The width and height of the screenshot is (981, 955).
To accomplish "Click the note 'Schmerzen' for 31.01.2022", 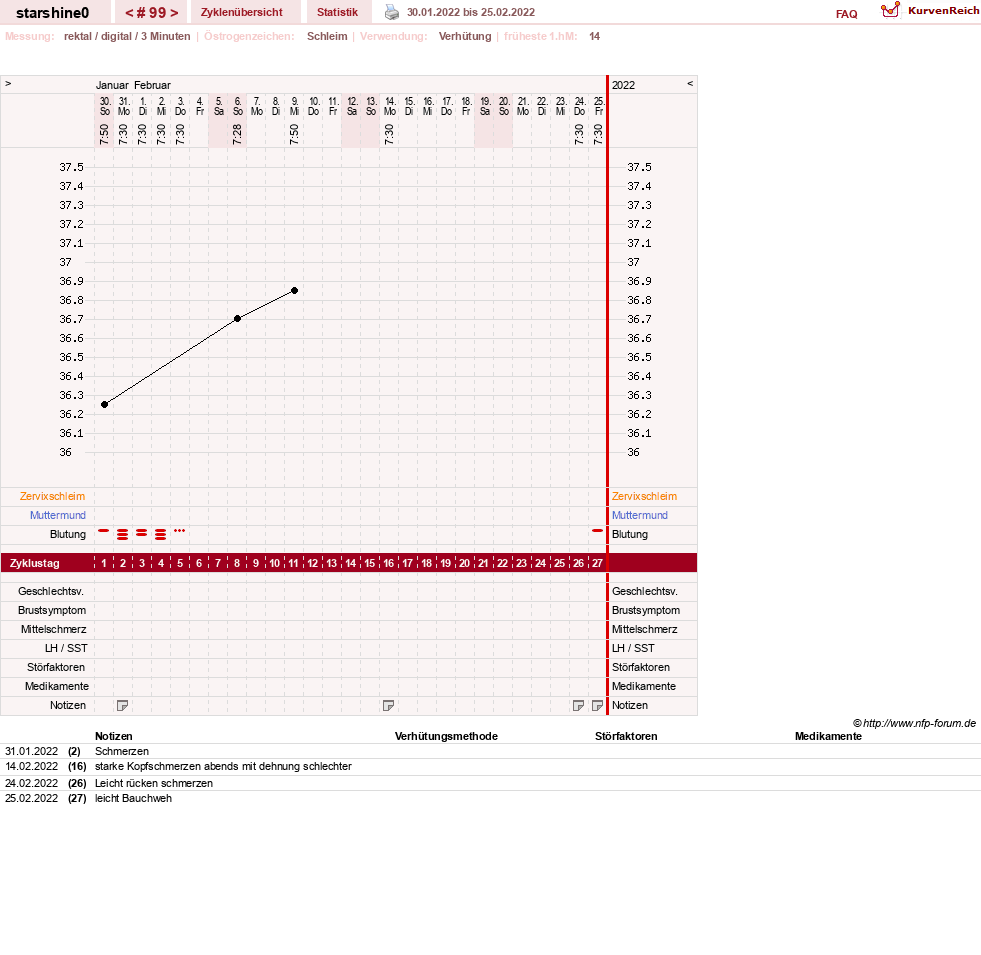I will 122,752.
